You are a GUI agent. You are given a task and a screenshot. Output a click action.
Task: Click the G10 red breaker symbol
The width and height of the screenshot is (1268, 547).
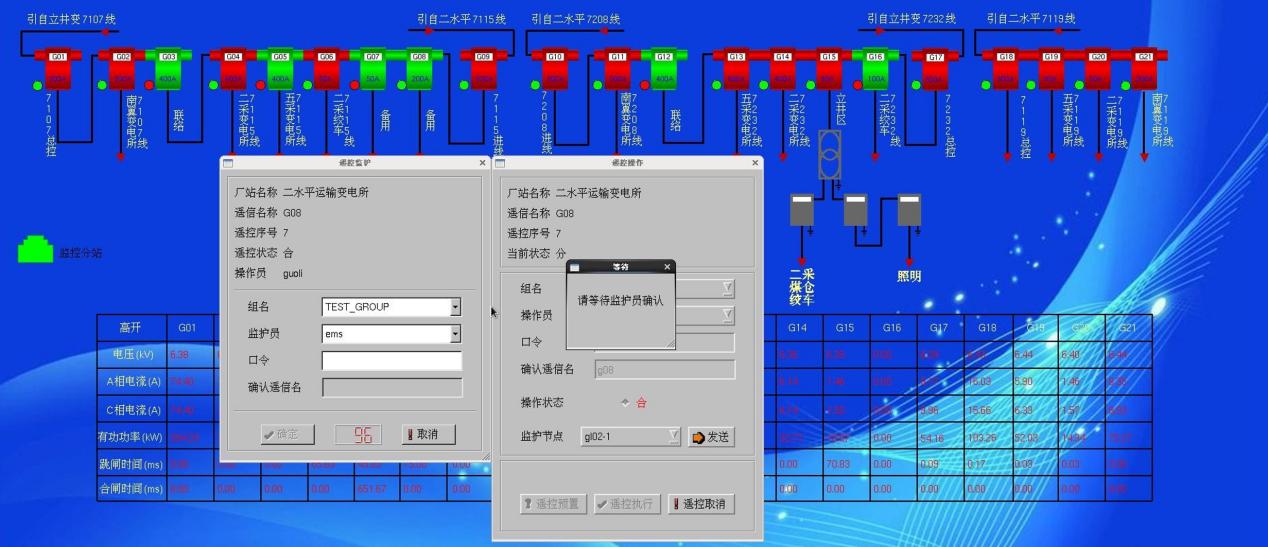point(555,71)
